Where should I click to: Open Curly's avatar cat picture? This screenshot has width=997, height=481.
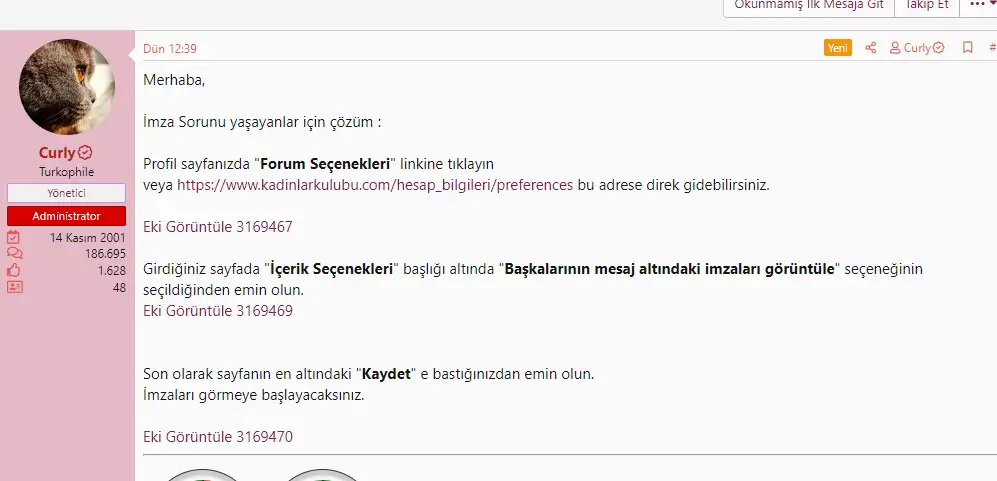coord(67,87)
